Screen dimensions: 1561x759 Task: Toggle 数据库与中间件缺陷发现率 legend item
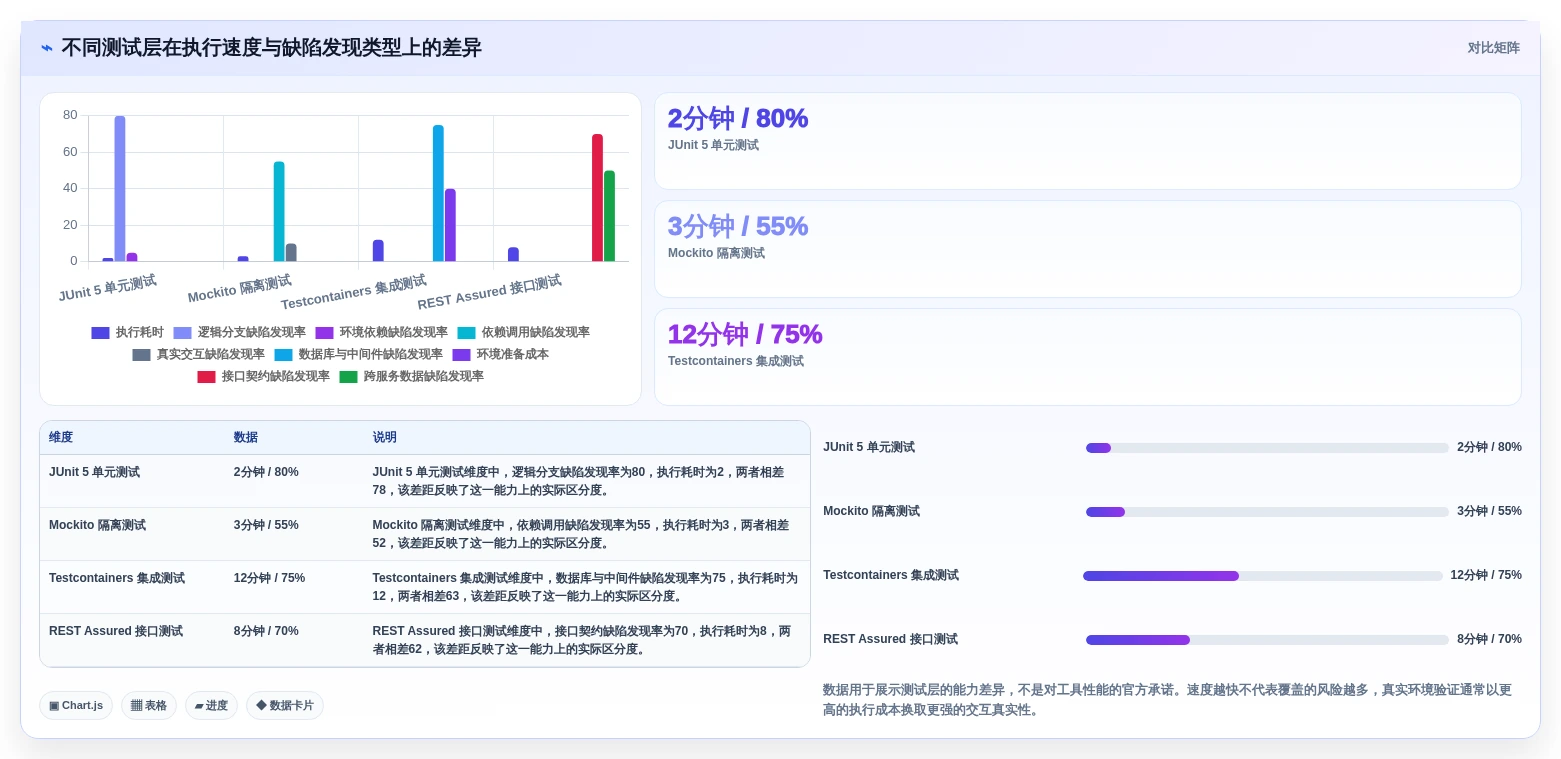pyautogui.click(x=359, y=355)
